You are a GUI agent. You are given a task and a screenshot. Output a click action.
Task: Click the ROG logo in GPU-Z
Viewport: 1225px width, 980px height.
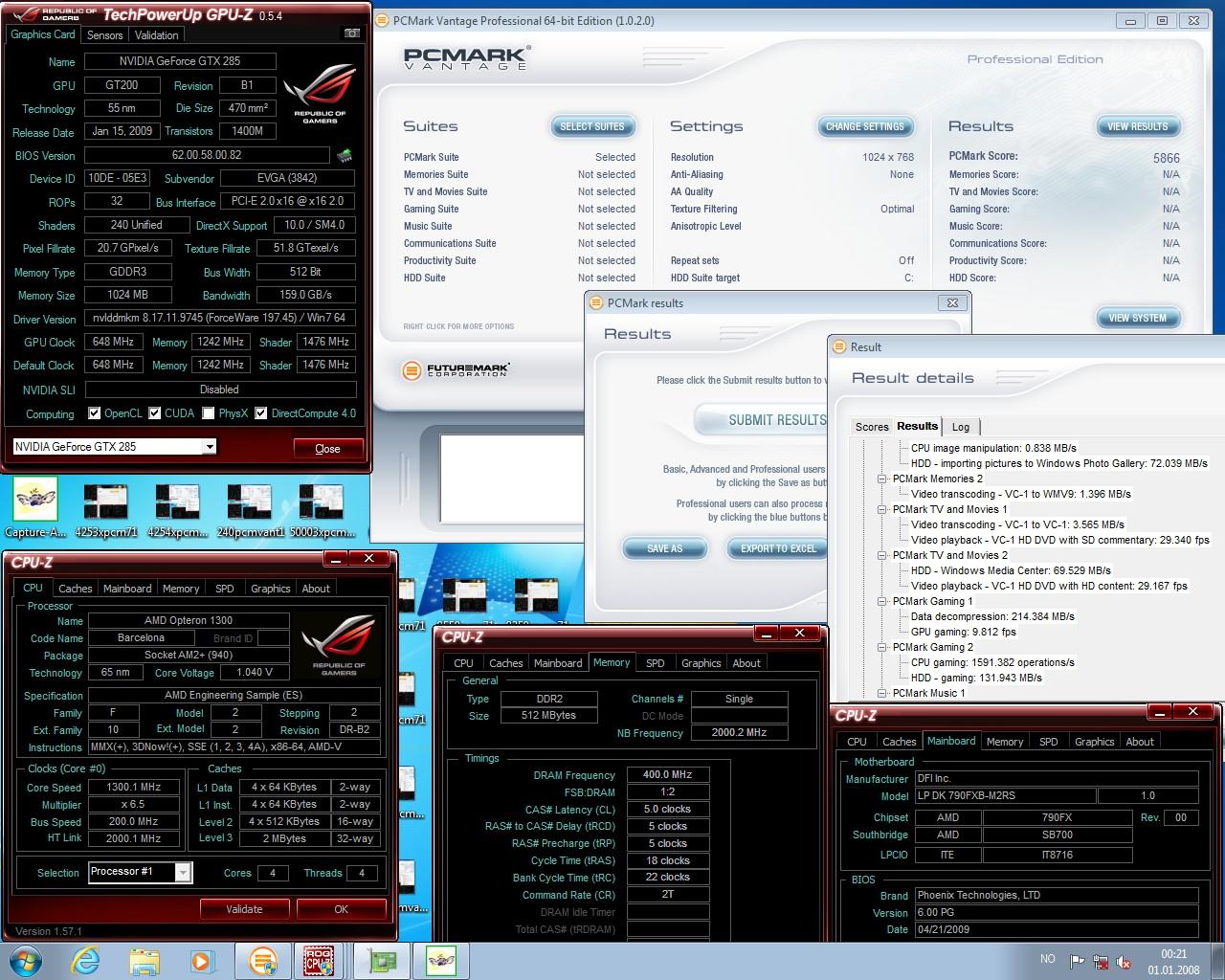click(319, 95)
